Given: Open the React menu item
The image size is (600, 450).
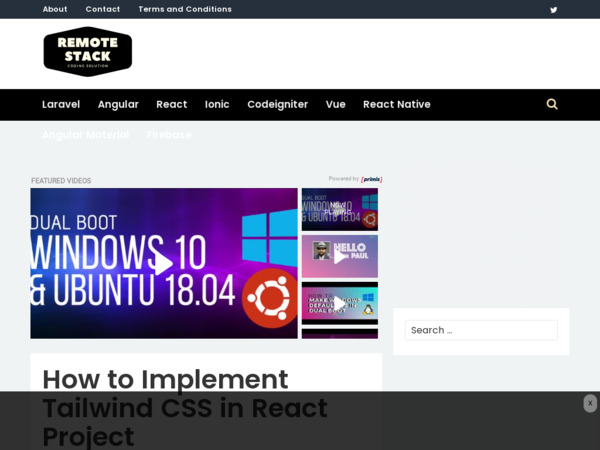Looking at the screenshot, I should (171, 104).
